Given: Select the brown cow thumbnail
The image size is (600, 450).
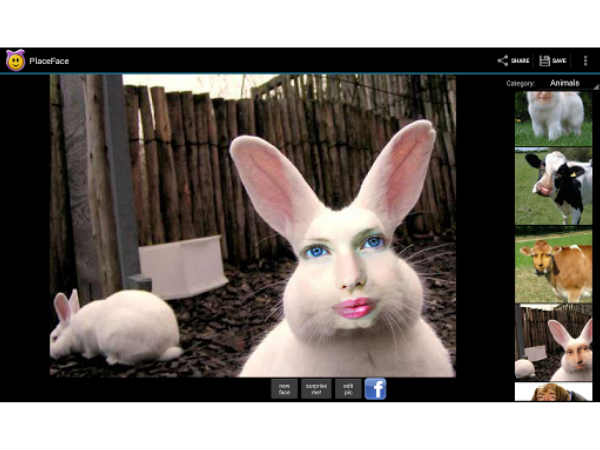Looking at the screenshot, I should click(553, 266).
